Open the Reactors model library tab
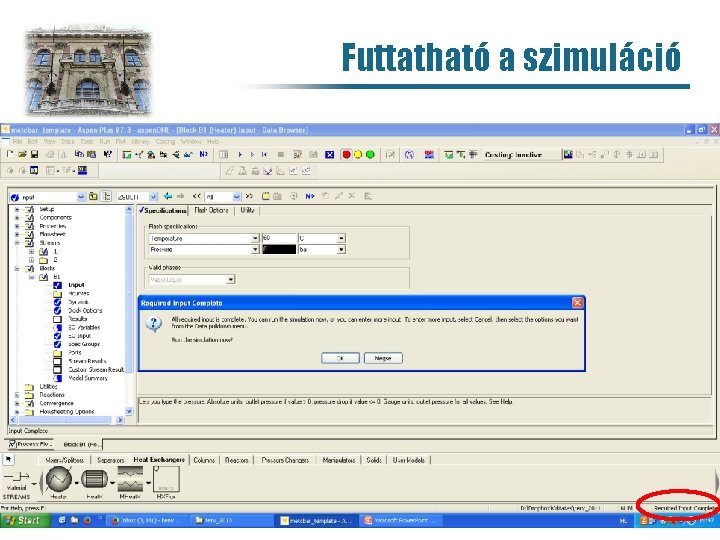This screenshot has height=540, width=720. [236, 460]
